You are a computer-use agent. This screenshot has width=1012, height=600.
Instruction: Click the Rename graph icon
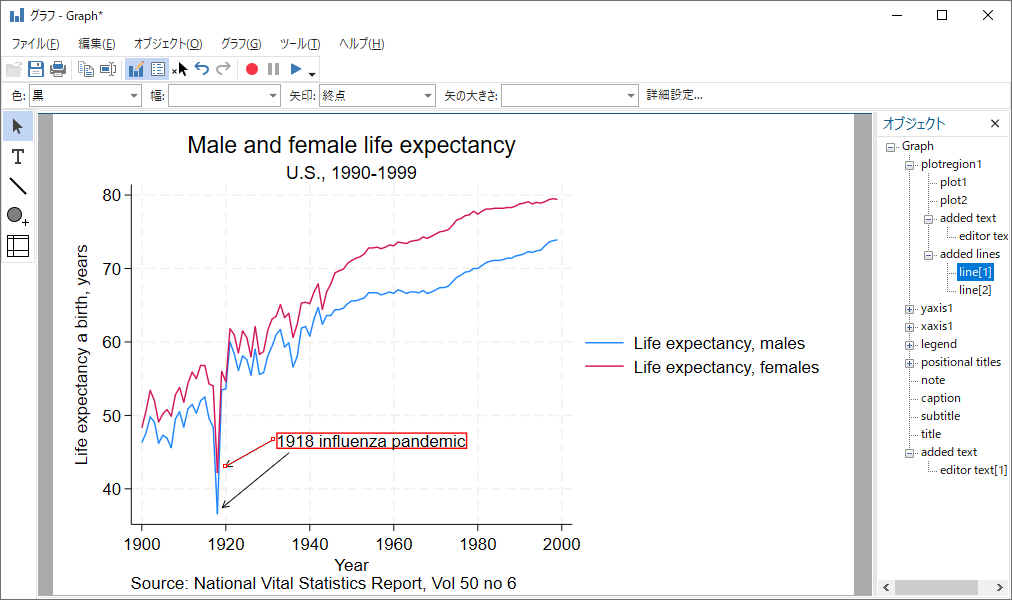click(108, 69)
